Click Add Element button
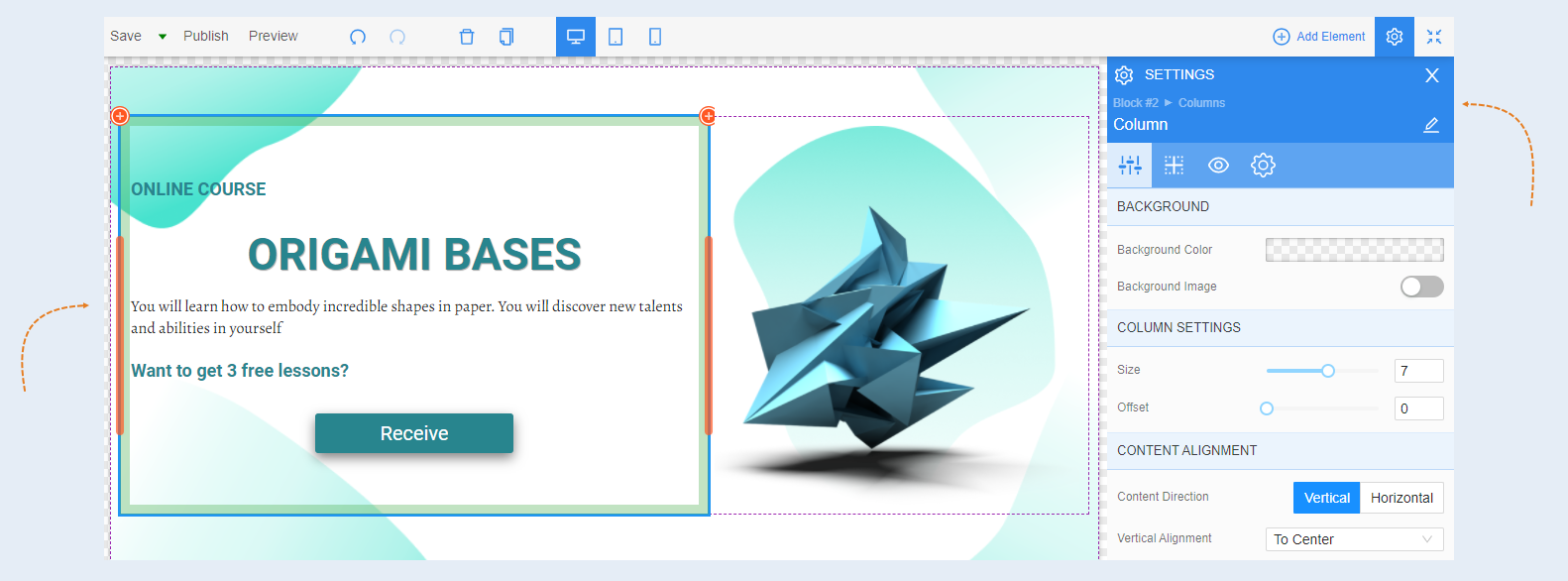The width and height of the screenshot is (1568, 581). (1319, 37)
